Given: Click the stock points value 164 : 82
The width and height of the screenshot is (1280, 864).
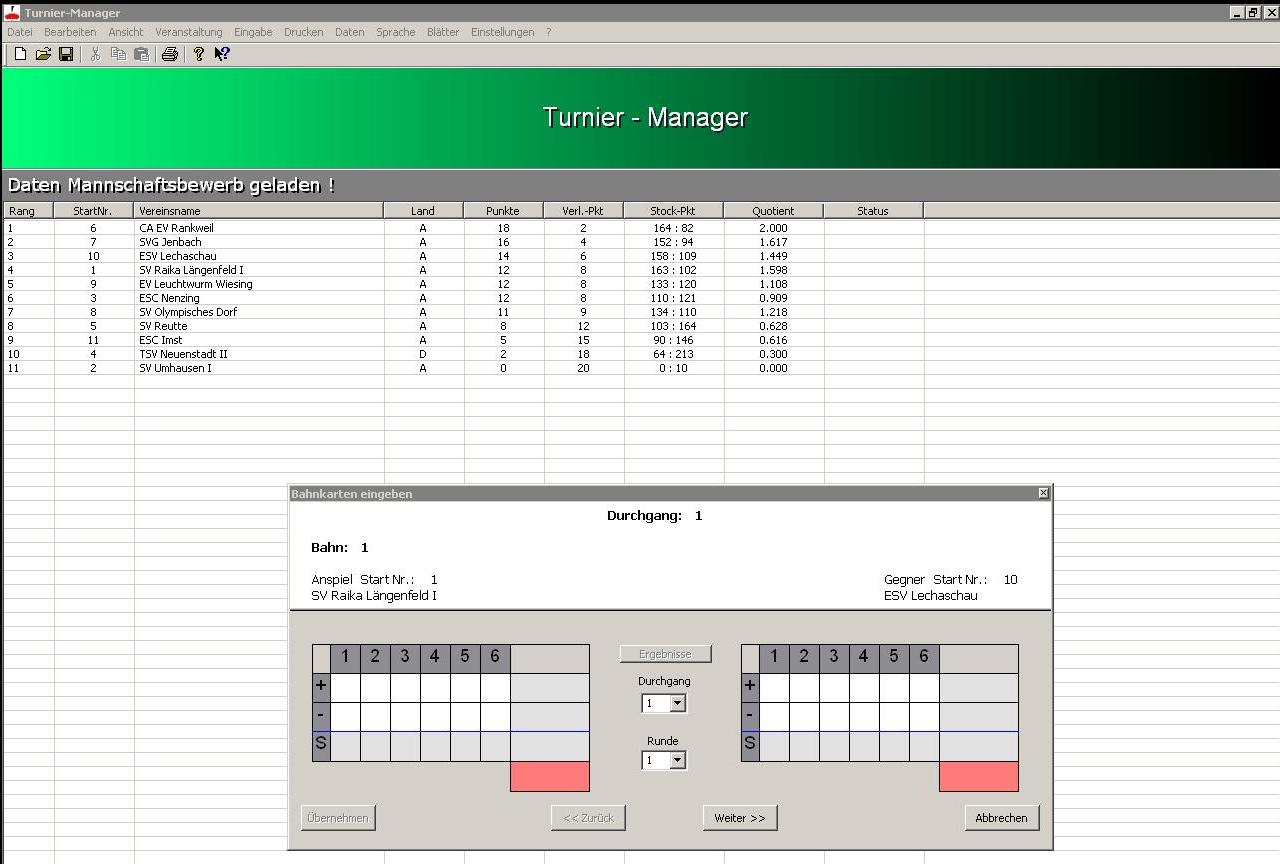Looking at the screenshot, I should pos(673,228).
